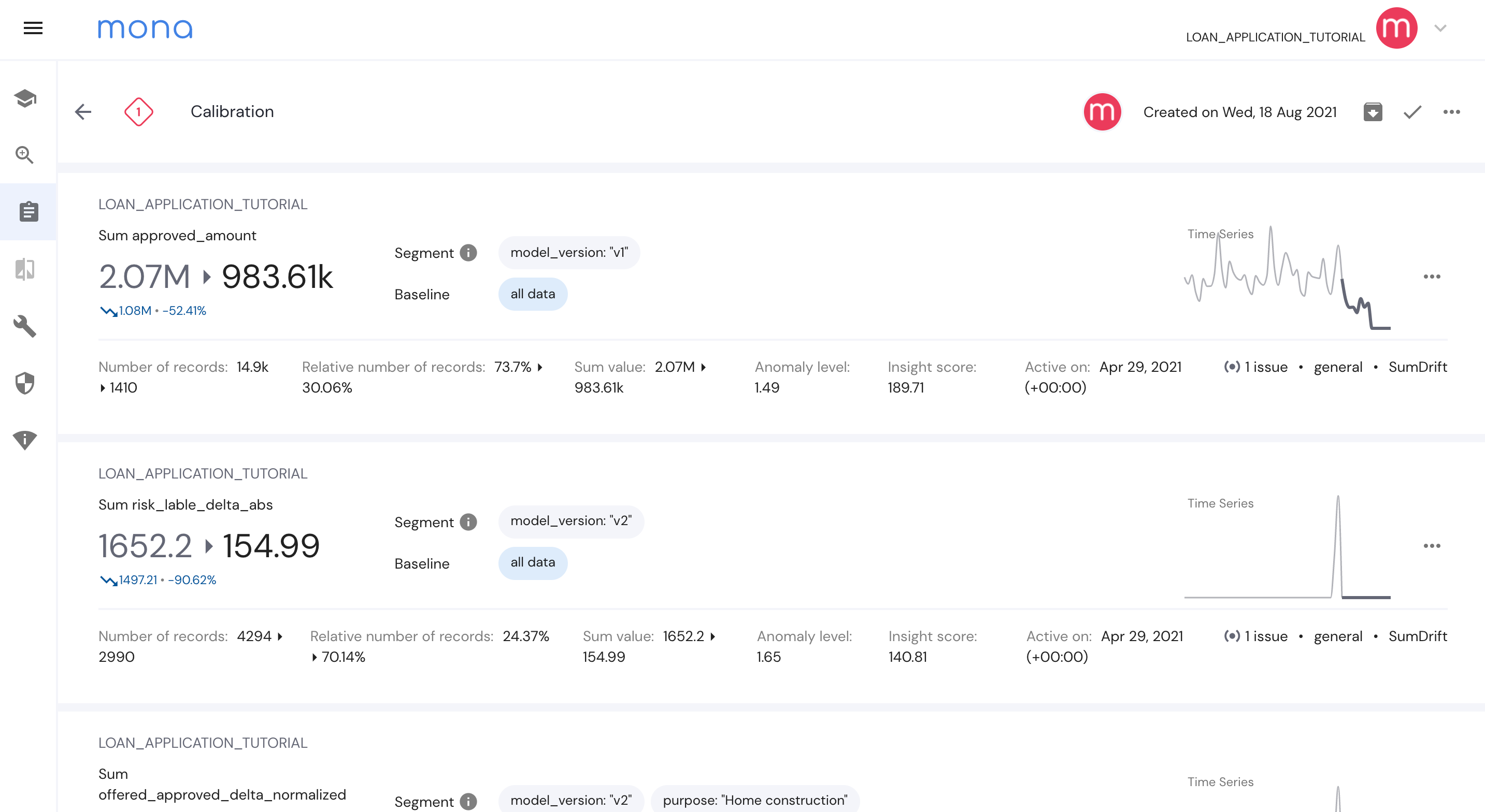Open the hamburger navigation menu
The height and width of the screenshot is (812, 1485).
tap(33, 27)
